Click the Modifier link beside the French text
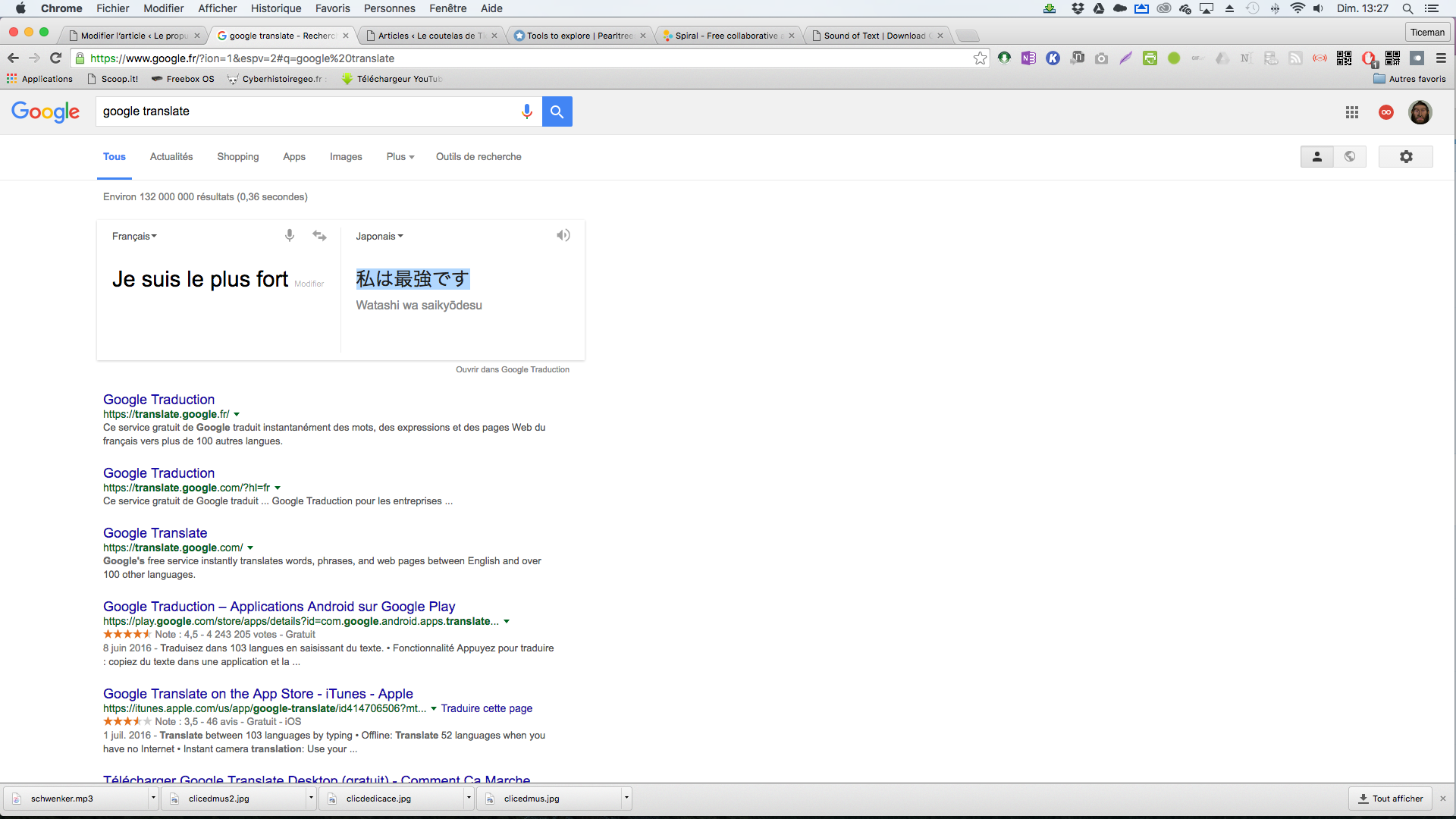Viewport: 1456px width, 819px height. coord(309,284)
